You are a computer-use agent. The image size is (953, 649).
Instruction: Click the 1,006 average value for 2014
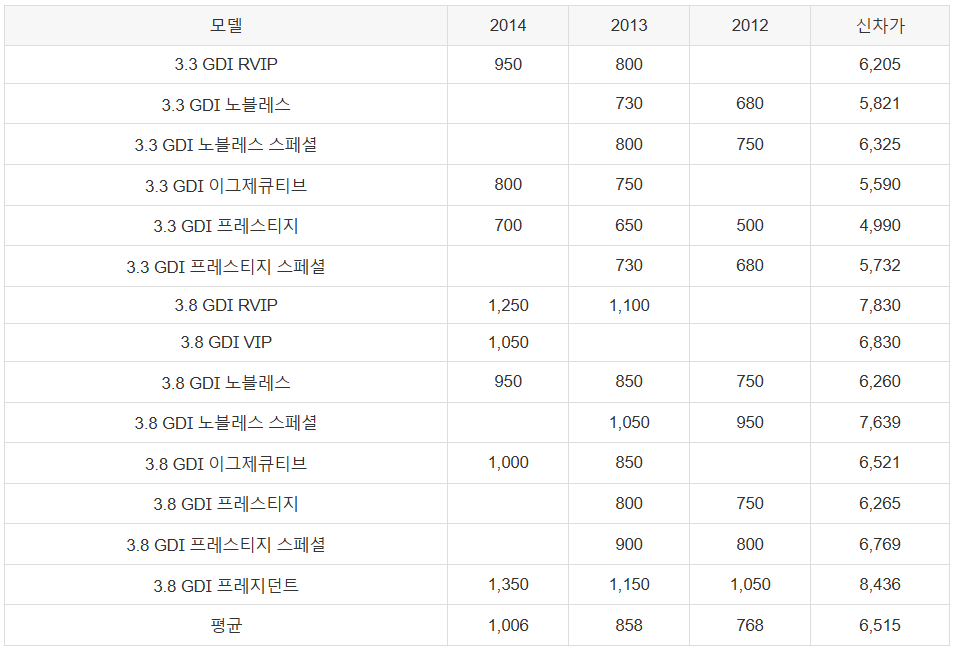coord(508,625)
